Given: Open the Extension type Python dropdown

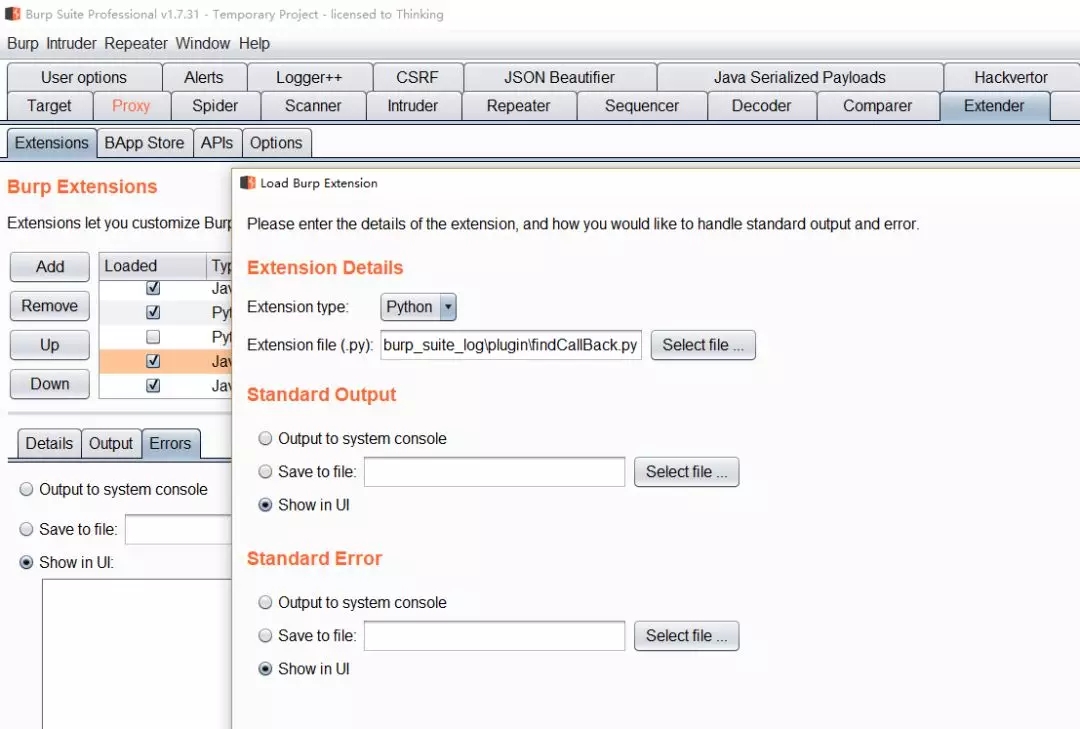Looking at the screenshot, I should pos(418,307).
